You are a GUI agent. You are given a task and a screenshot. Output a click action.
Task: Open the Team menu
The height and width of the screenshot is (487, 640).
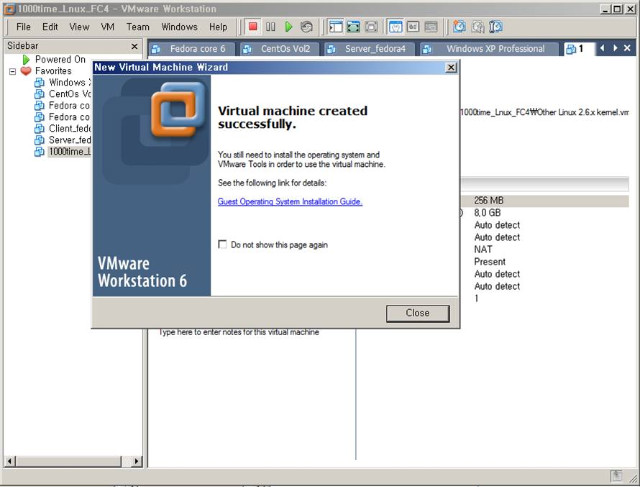(138, 27)
